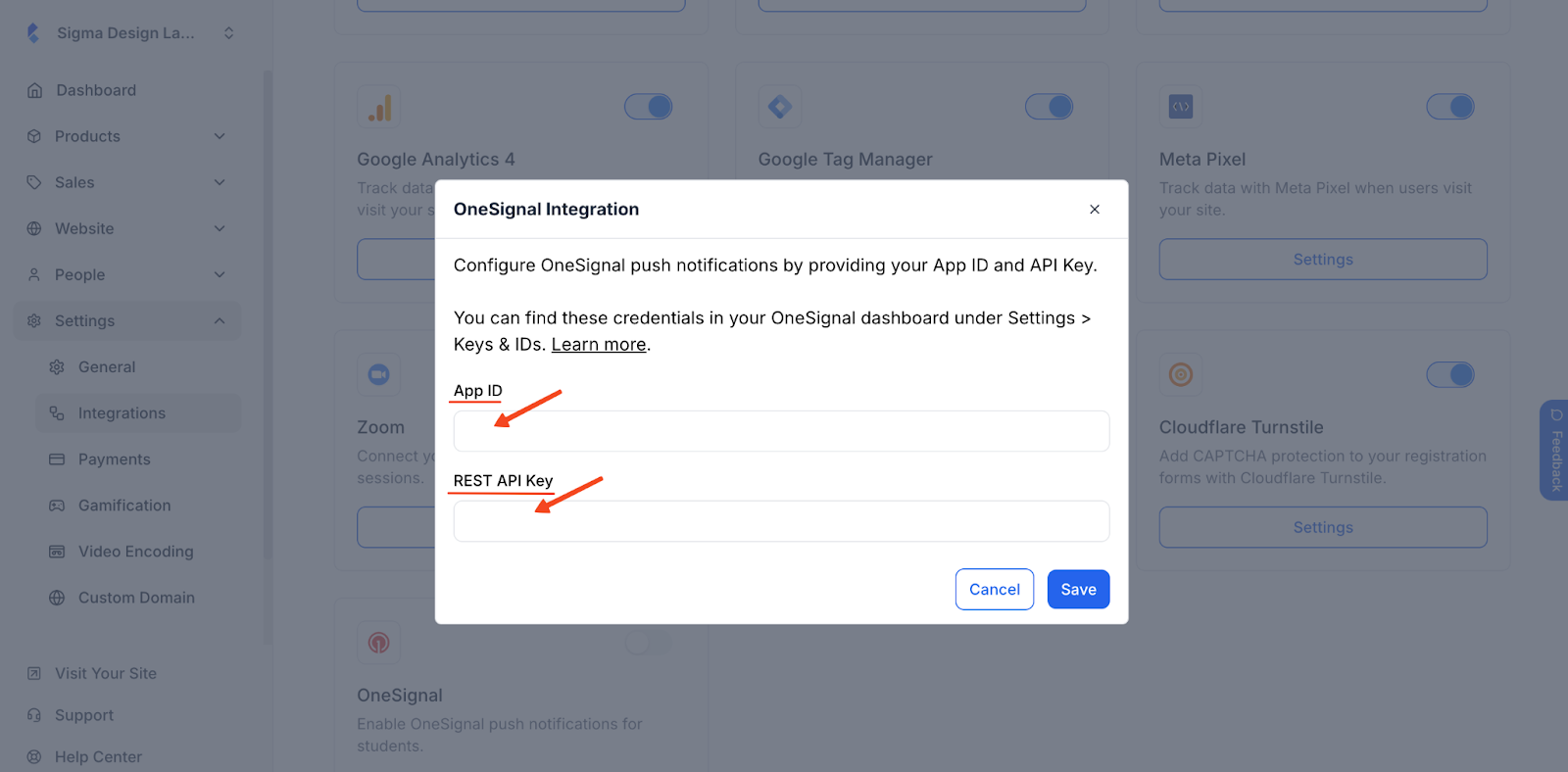Disable the Google Tag Manager integration
This screenshot has height=772, width=1568.
(1049, 106)
